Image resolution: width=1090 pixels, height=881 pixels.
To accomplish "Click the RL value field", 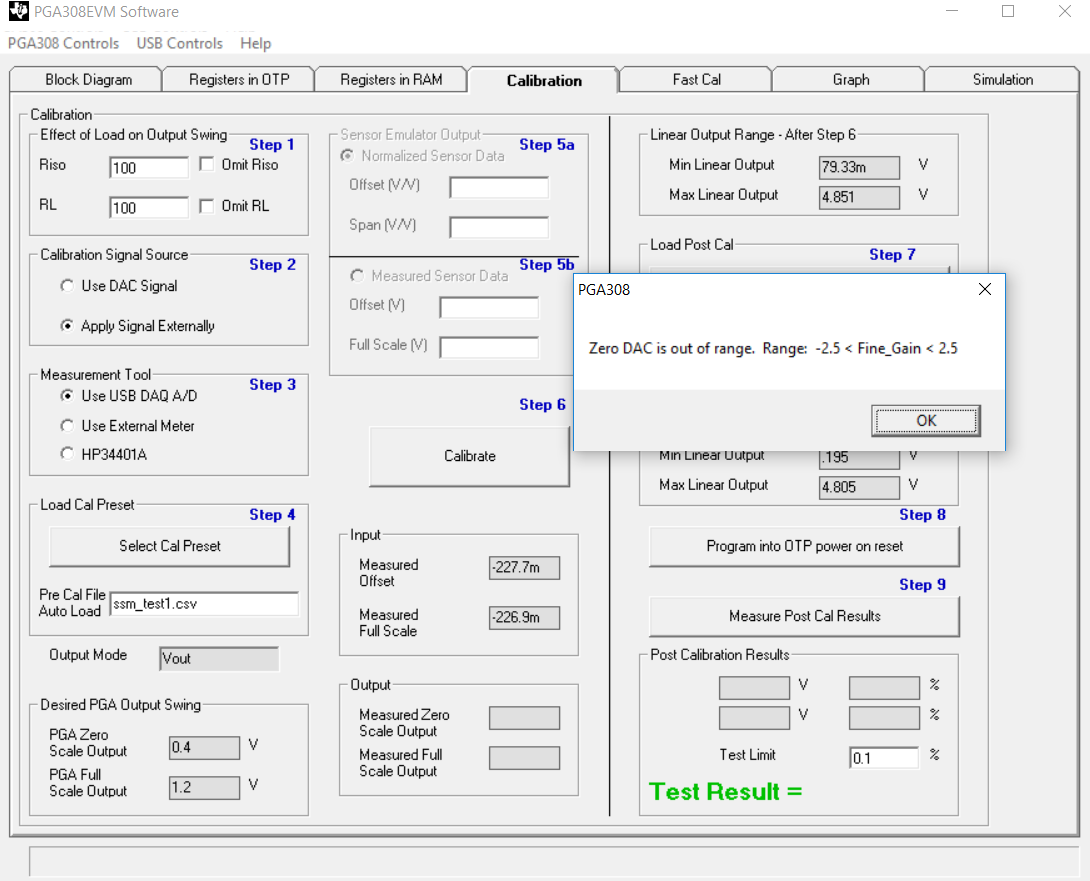I will [x=149, y=207].
